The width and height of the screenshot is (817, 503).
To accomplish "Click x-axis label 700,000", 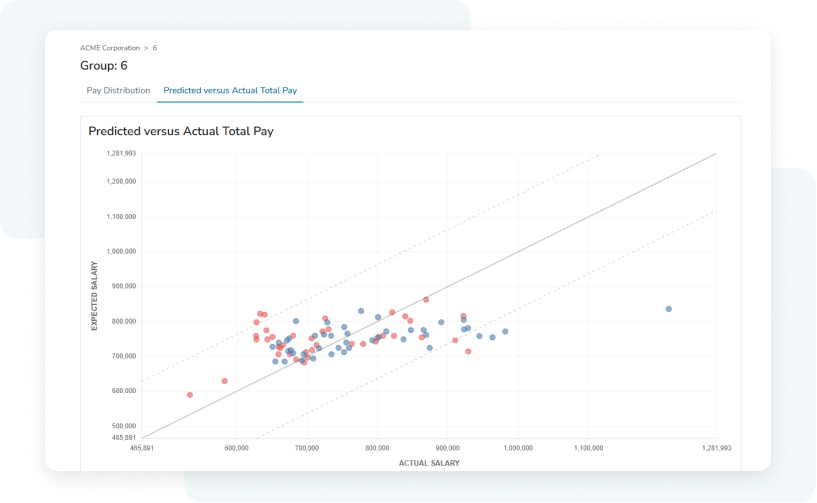I will (x=306, y=448).
